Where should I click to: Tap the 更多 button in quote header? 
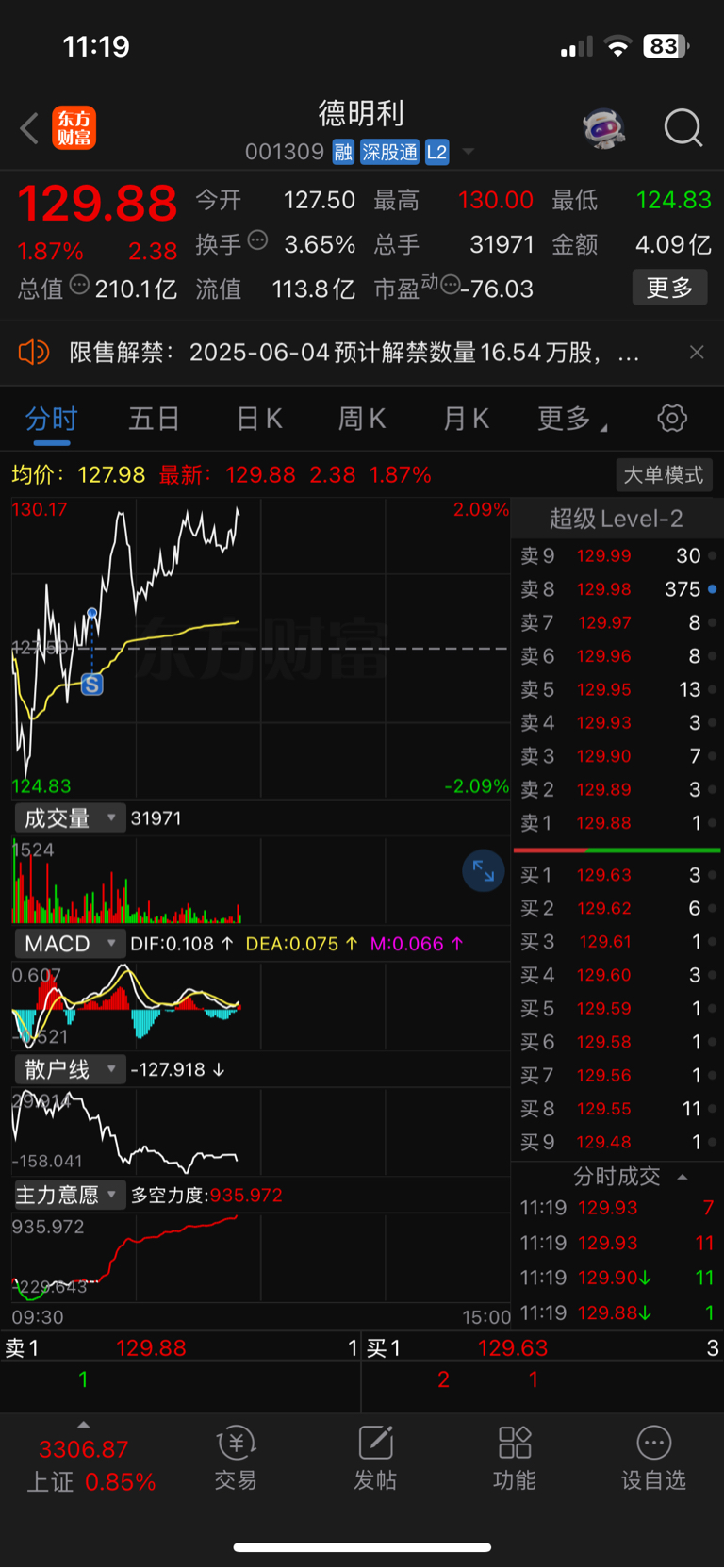coord(669,288)
